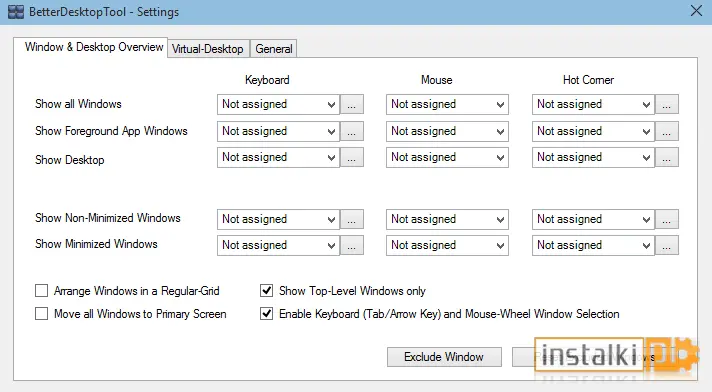Open Keyboard dropdown for Show Desktop

click(278, 158)
